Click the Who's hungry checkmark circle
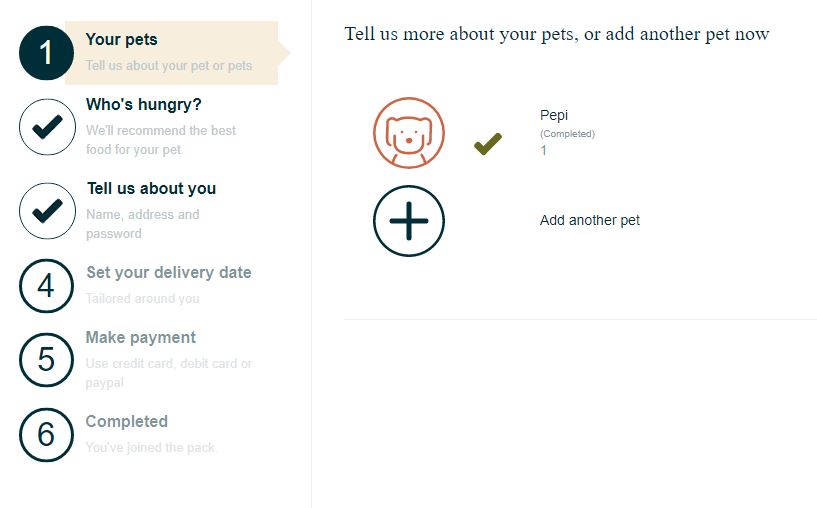Screen dimensions: 817x508 (47, 127)
